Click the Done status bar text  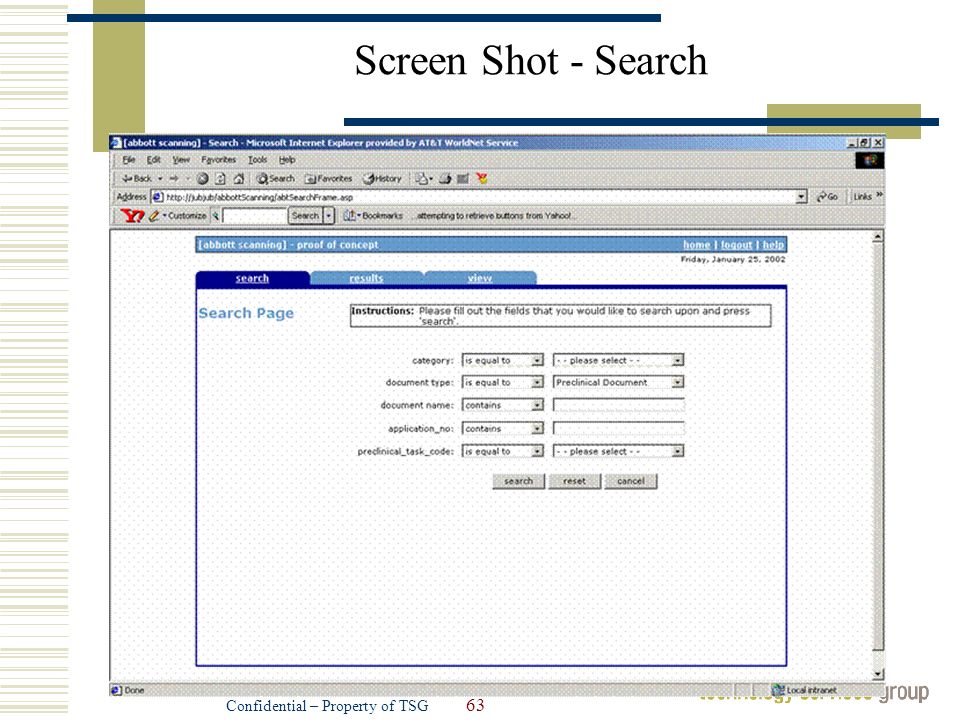[134, 690]
